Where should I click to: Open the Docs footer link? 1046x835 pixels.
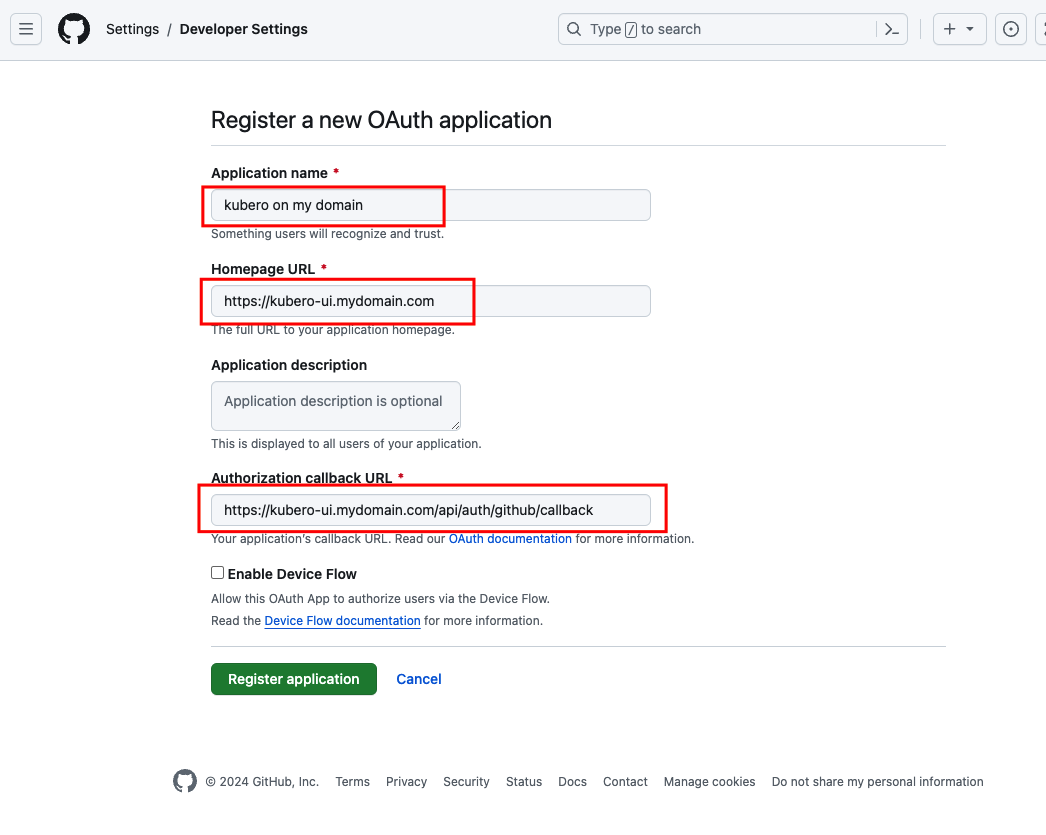(572, 782)
